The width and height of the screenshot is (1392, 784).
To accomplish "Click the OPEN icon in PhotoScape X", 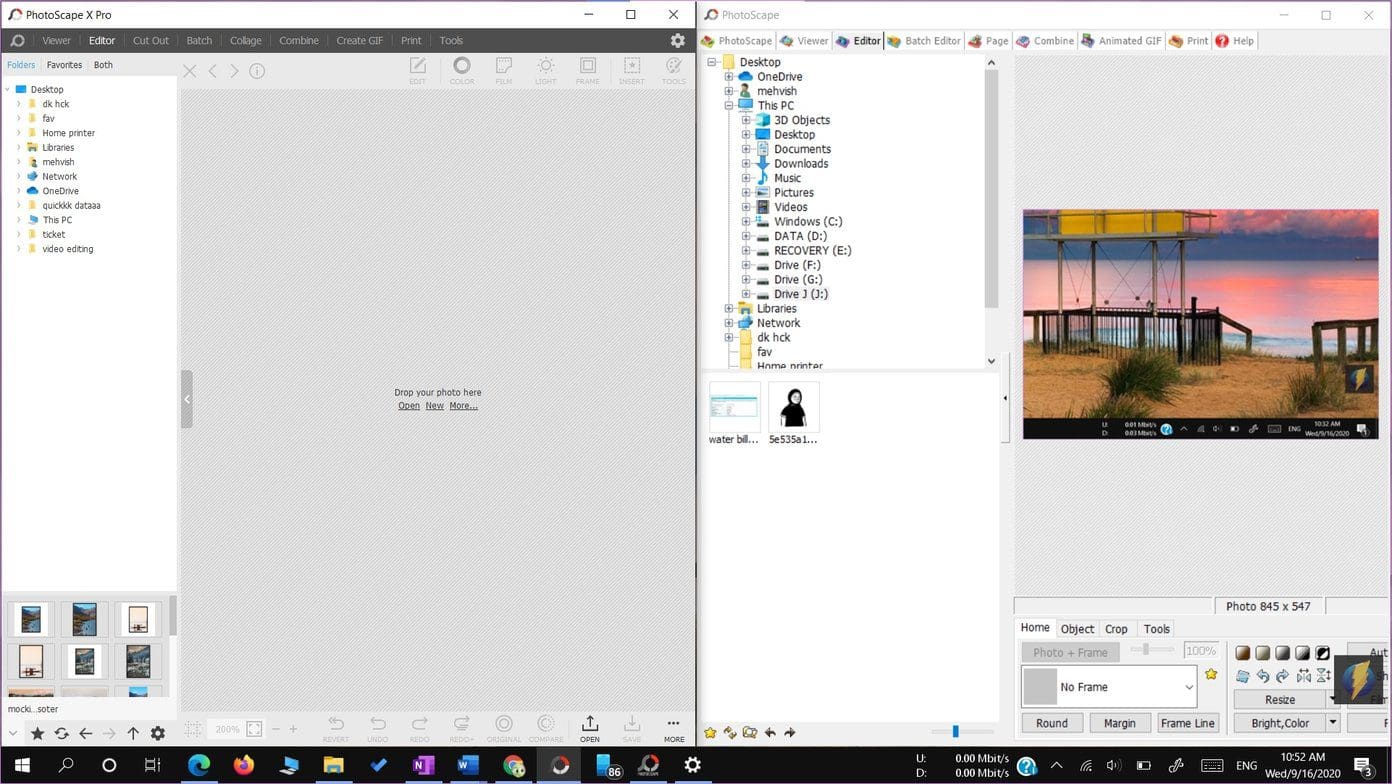I will click(590, 728).
